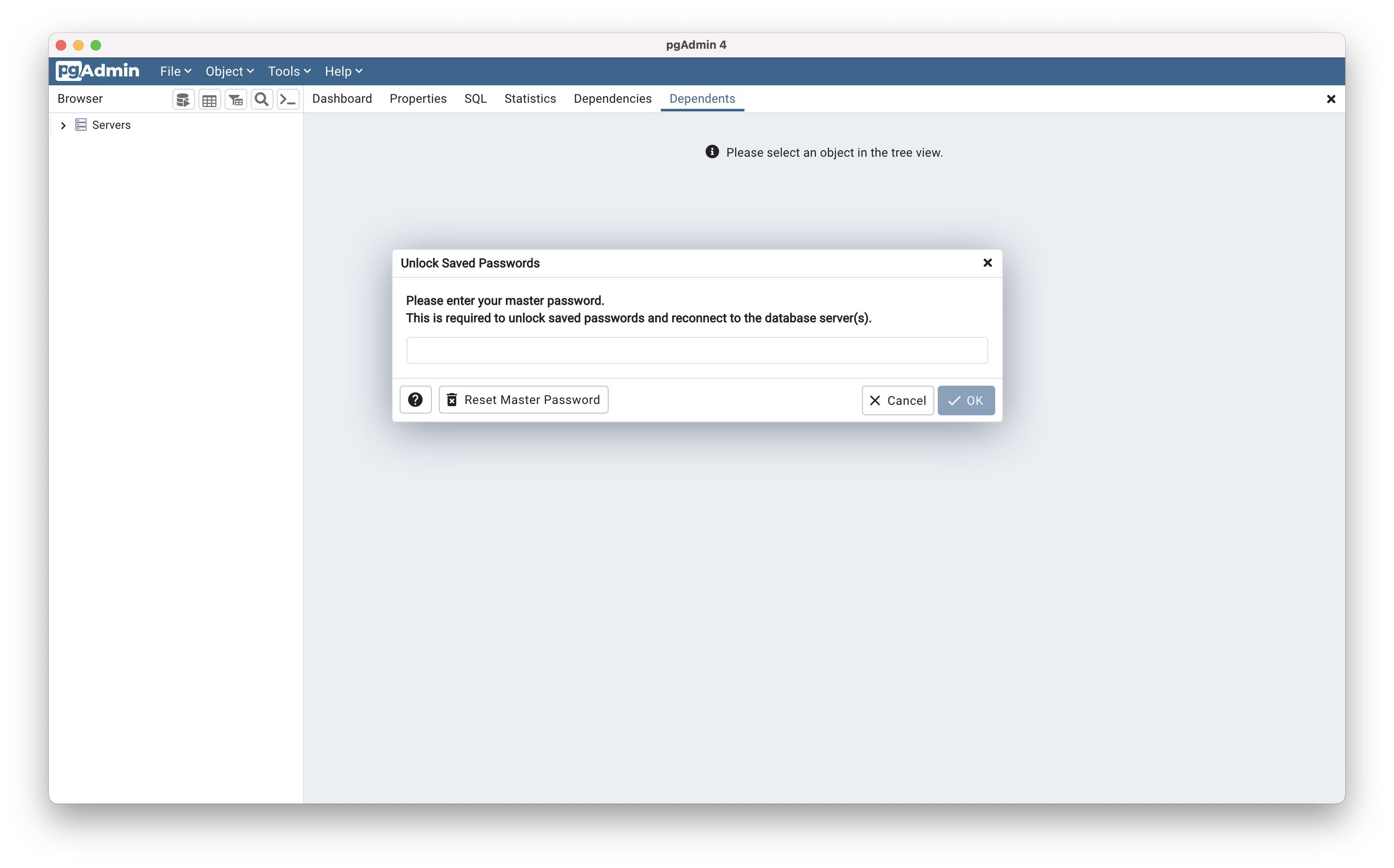Click the Search Objects magnifier icon

pos(262,99)
